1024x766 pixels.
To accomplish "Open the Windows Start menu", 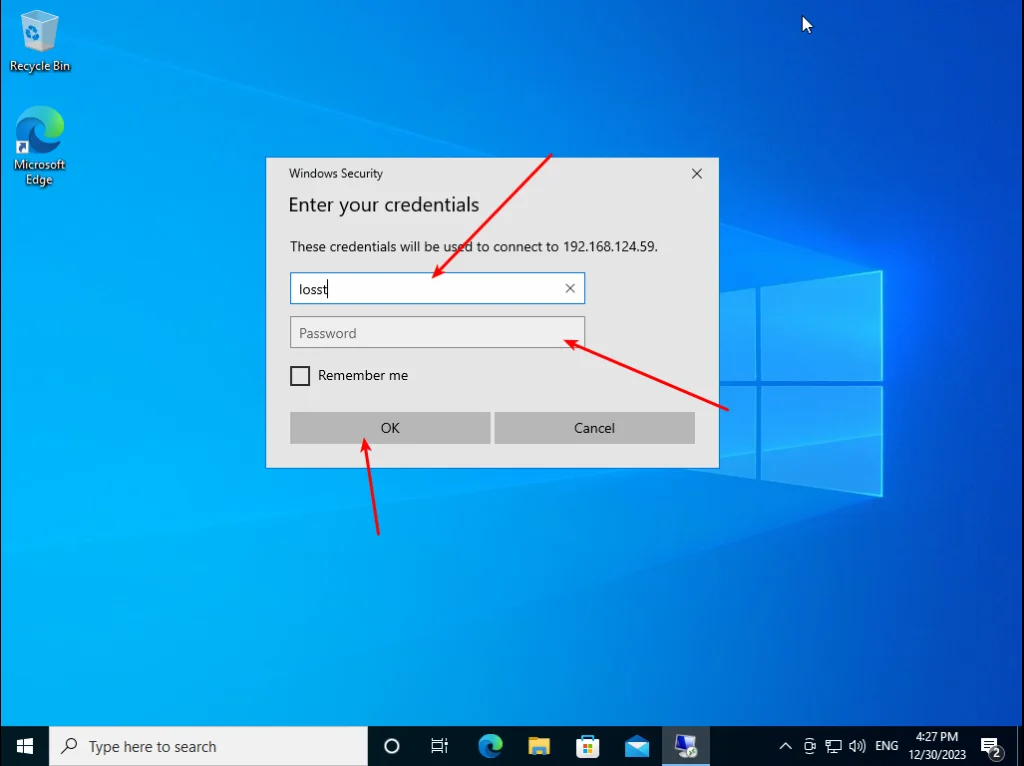I will [x=25, y=746].
